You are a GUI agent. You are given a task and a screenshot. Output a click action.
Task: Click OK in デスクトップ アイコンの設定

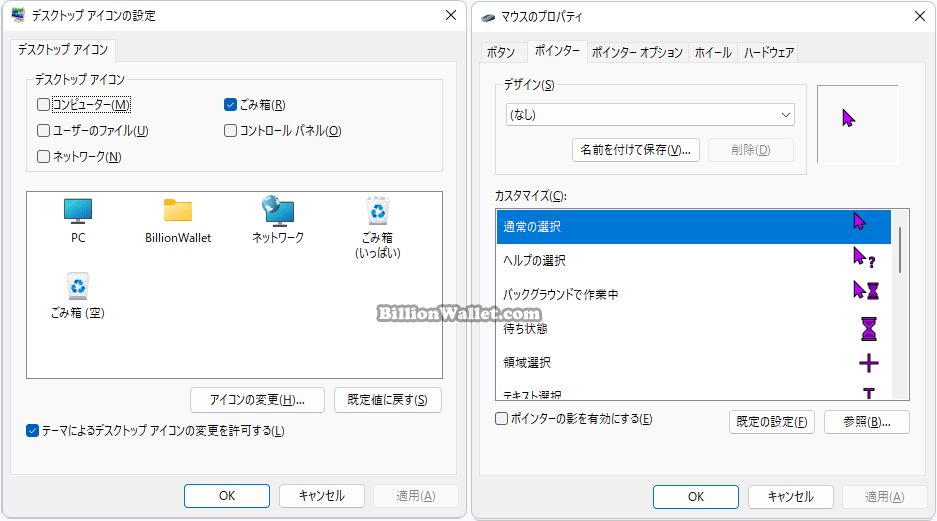point(227,496)
